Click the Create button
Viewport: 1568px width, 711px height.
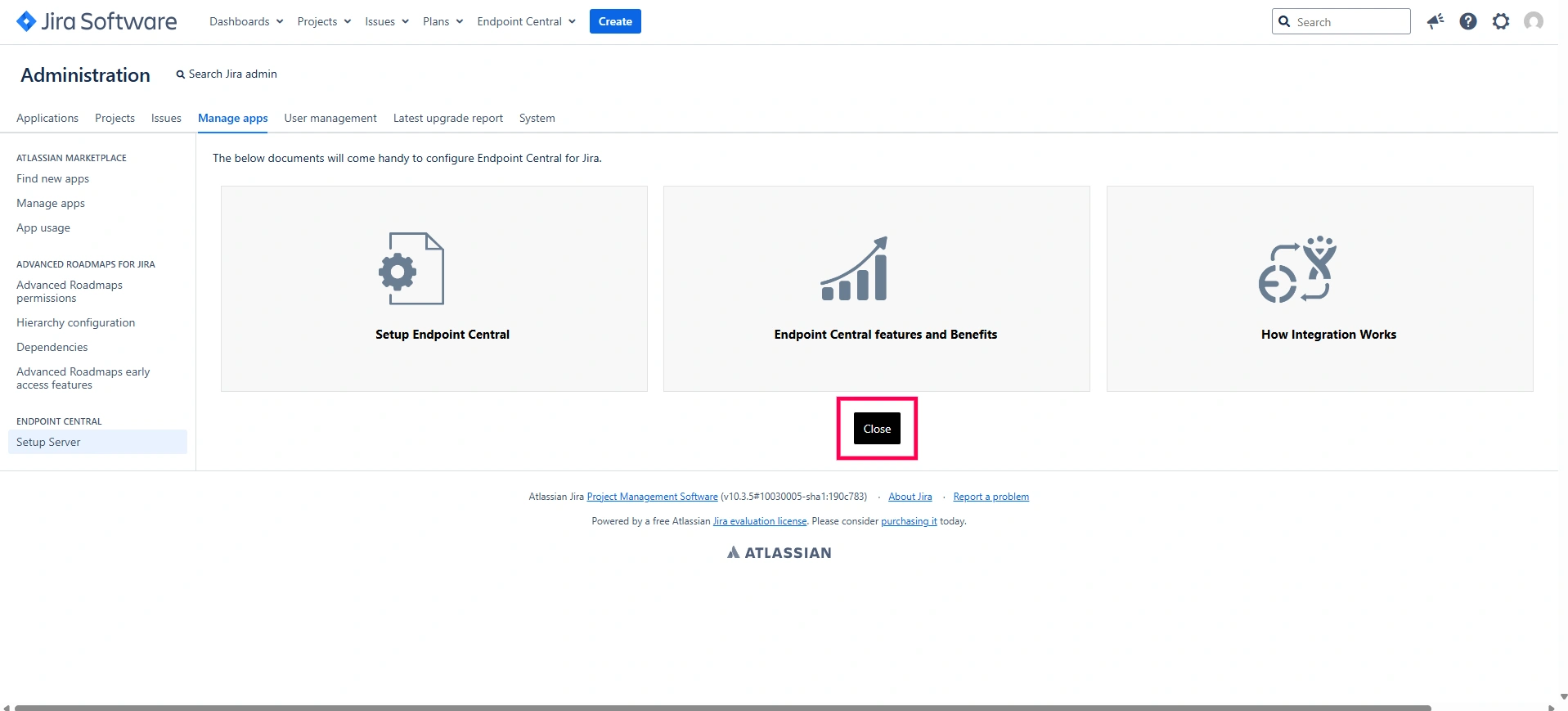(615, 21)
